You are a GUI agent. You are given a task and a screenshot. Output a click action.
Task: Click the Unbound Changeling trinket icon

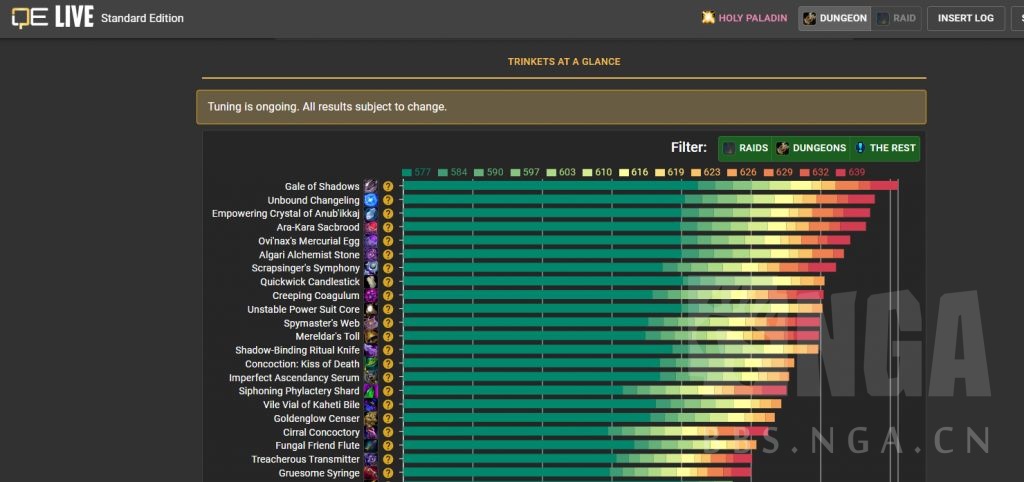(x=370, y=201)
